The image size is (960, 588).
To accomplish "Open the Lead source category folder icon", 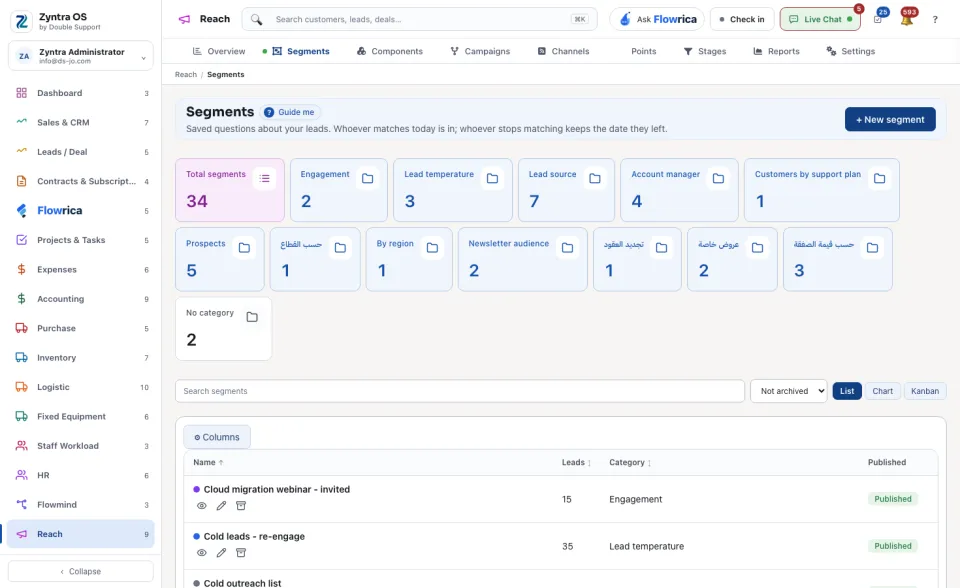I will pyautogui.click(x=594, y=178).
